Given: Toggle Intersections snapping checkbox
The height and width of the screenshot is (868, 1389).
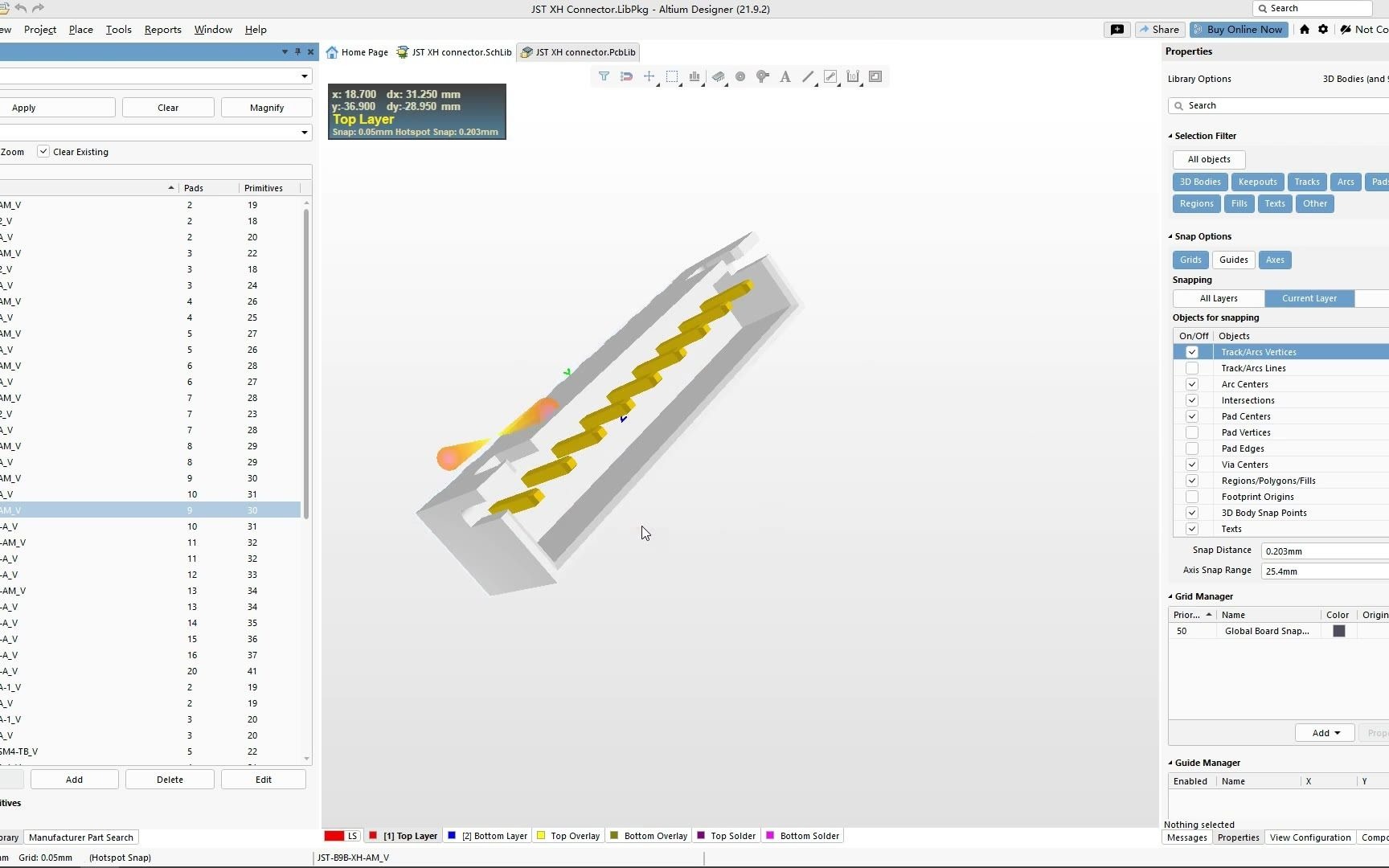Looking at the screenshot, I should pos(1192,400).
